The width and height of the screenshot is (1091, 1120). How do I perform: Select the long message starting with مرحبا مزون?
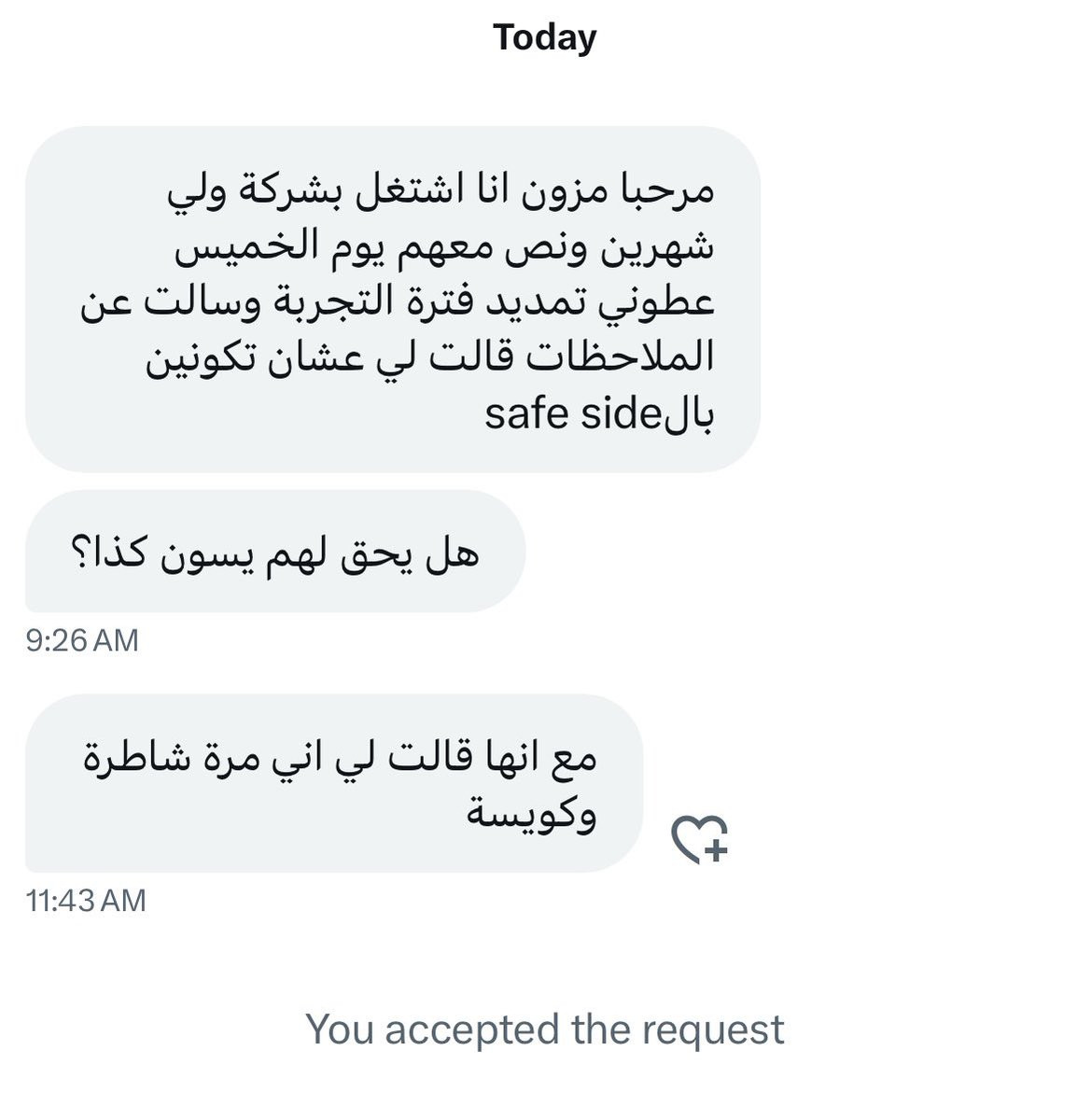(393, 300)
